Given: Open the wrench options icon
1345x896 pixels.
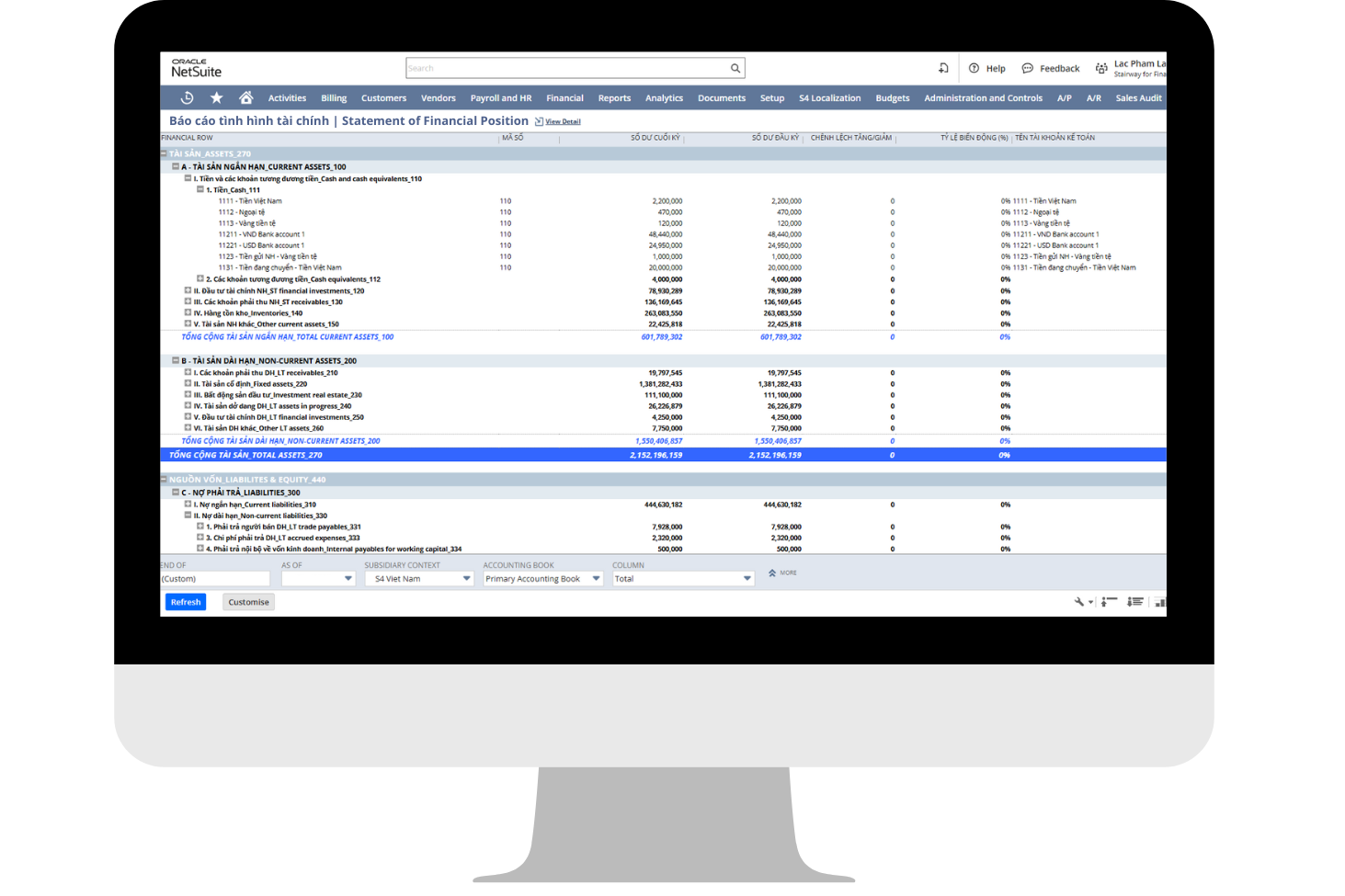Looking at the screenshot, I should tap(1079, 602).
